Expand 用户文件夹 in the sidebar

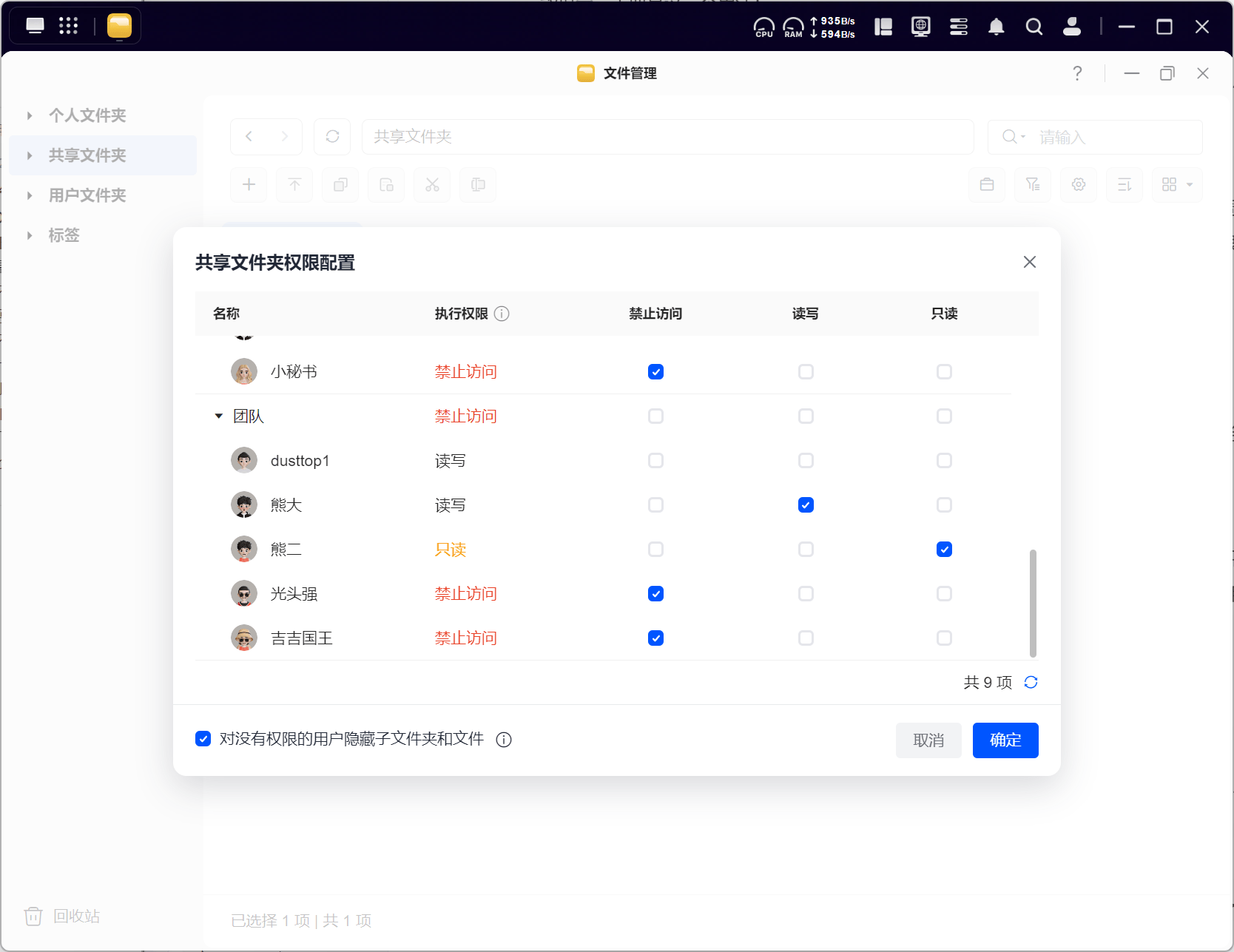coord(30,195)
